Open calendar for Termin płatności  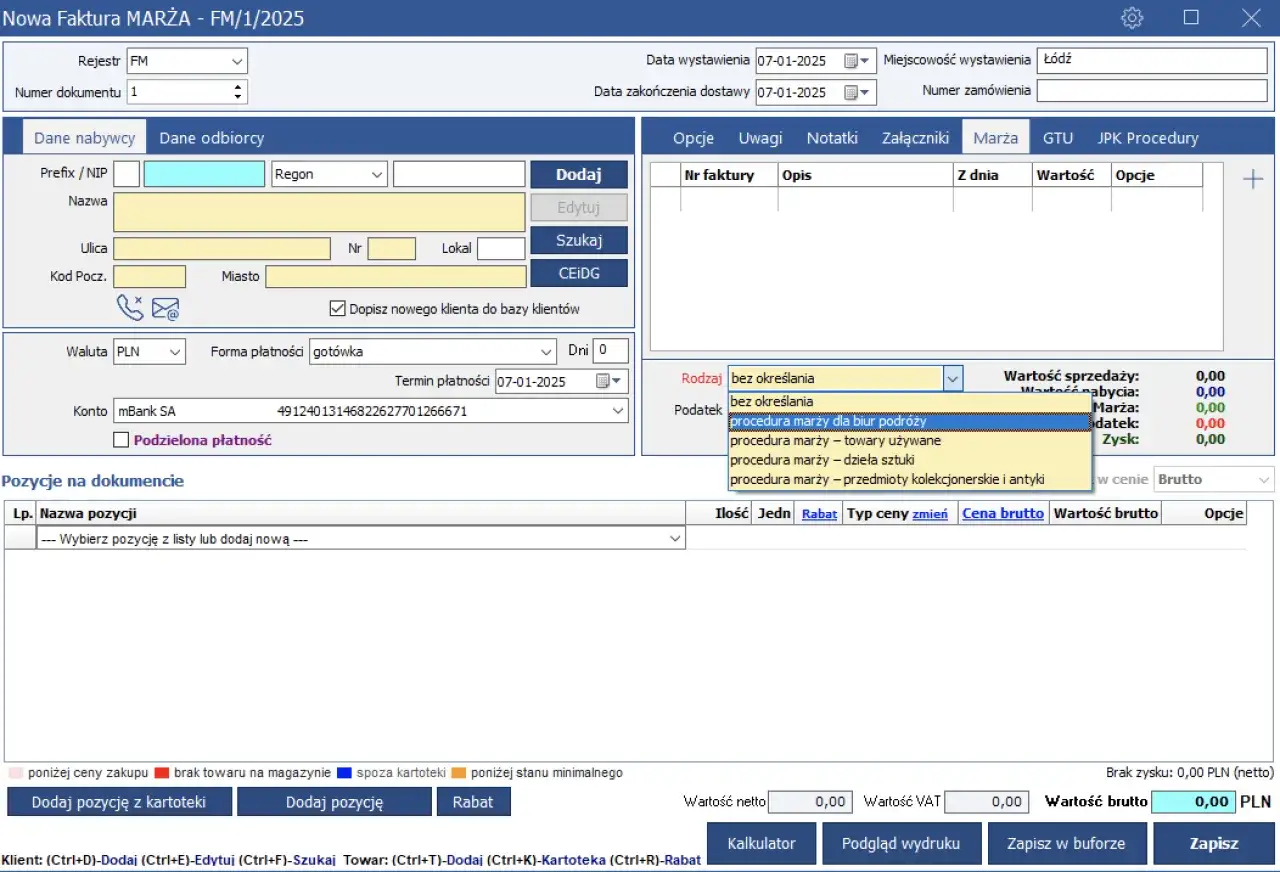[603, 381]
